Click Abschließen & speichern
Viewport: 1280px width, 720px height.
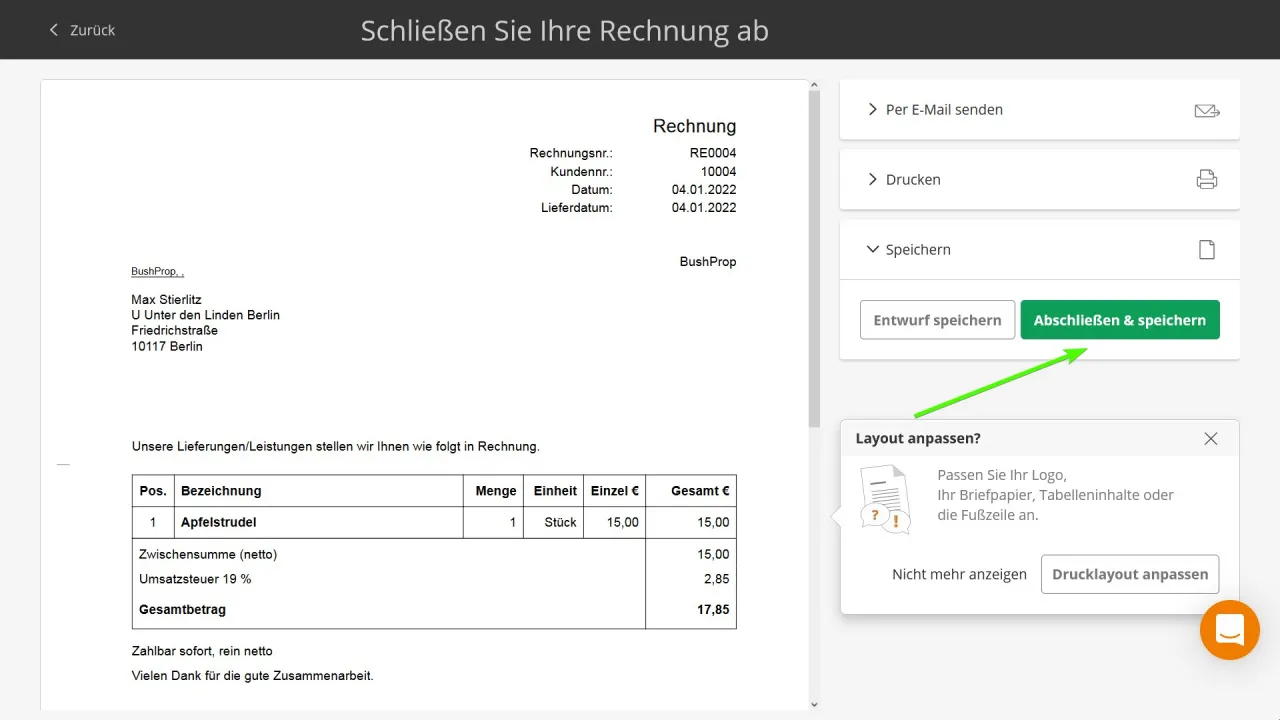(1120, 319)
